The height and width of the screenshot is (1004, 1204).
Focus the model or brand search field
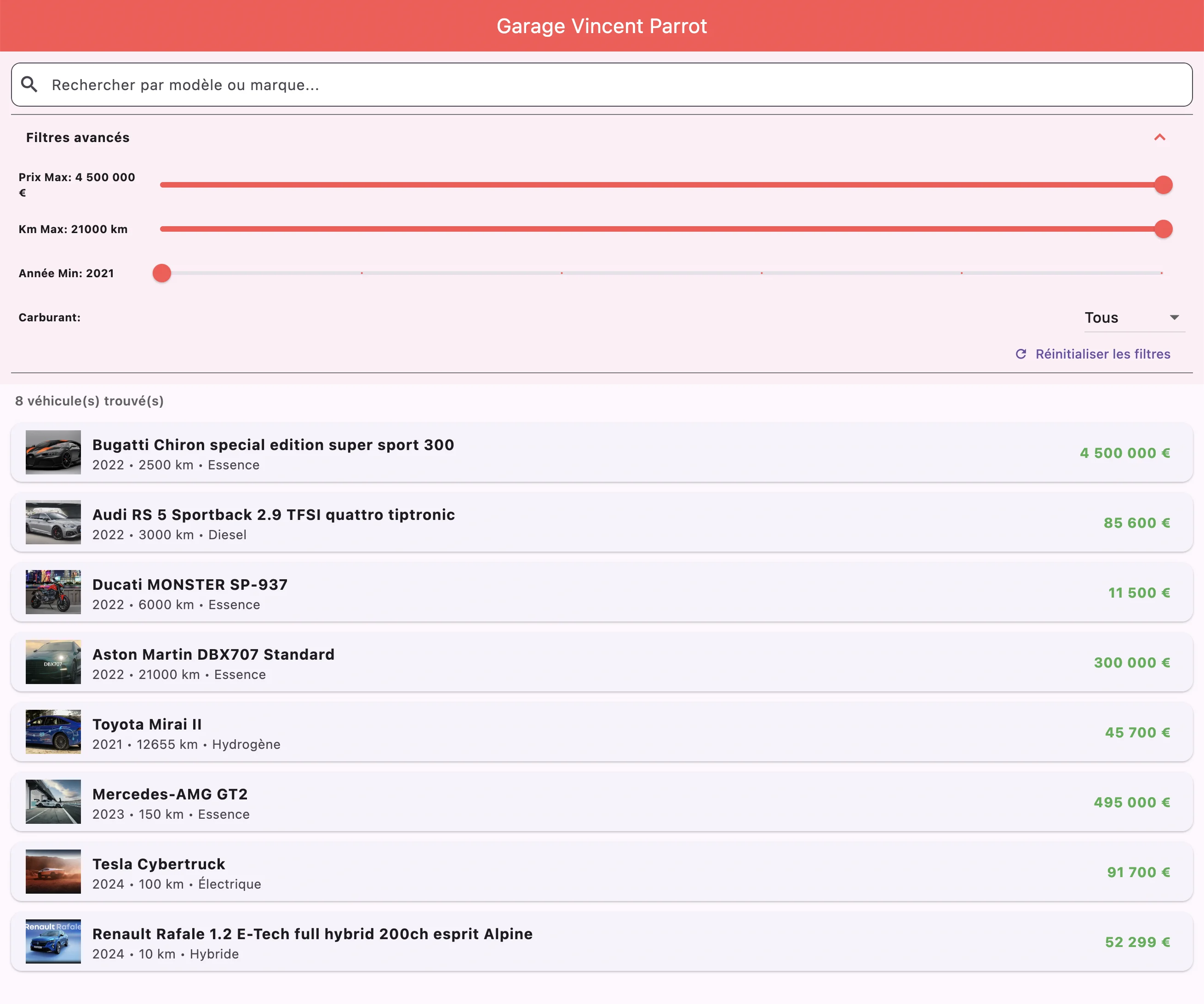point(602,85)
